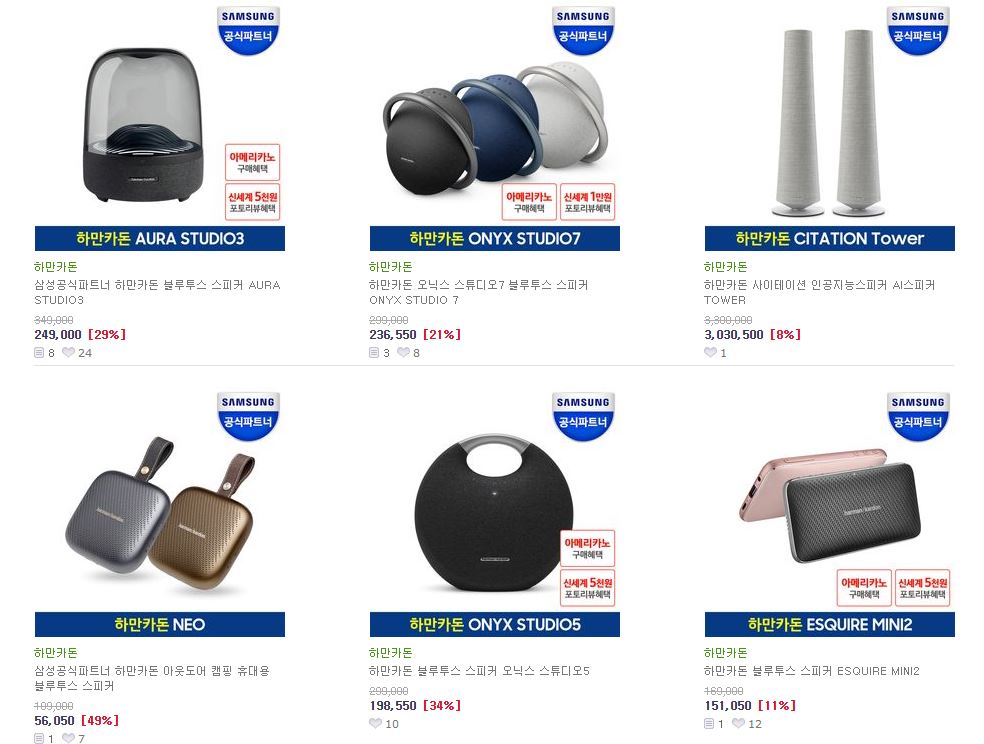Image resolution: width=984 pixels, height=744 pixels.
Task: Click the review icon under the NEO speaker
Action: coord(39,738)
